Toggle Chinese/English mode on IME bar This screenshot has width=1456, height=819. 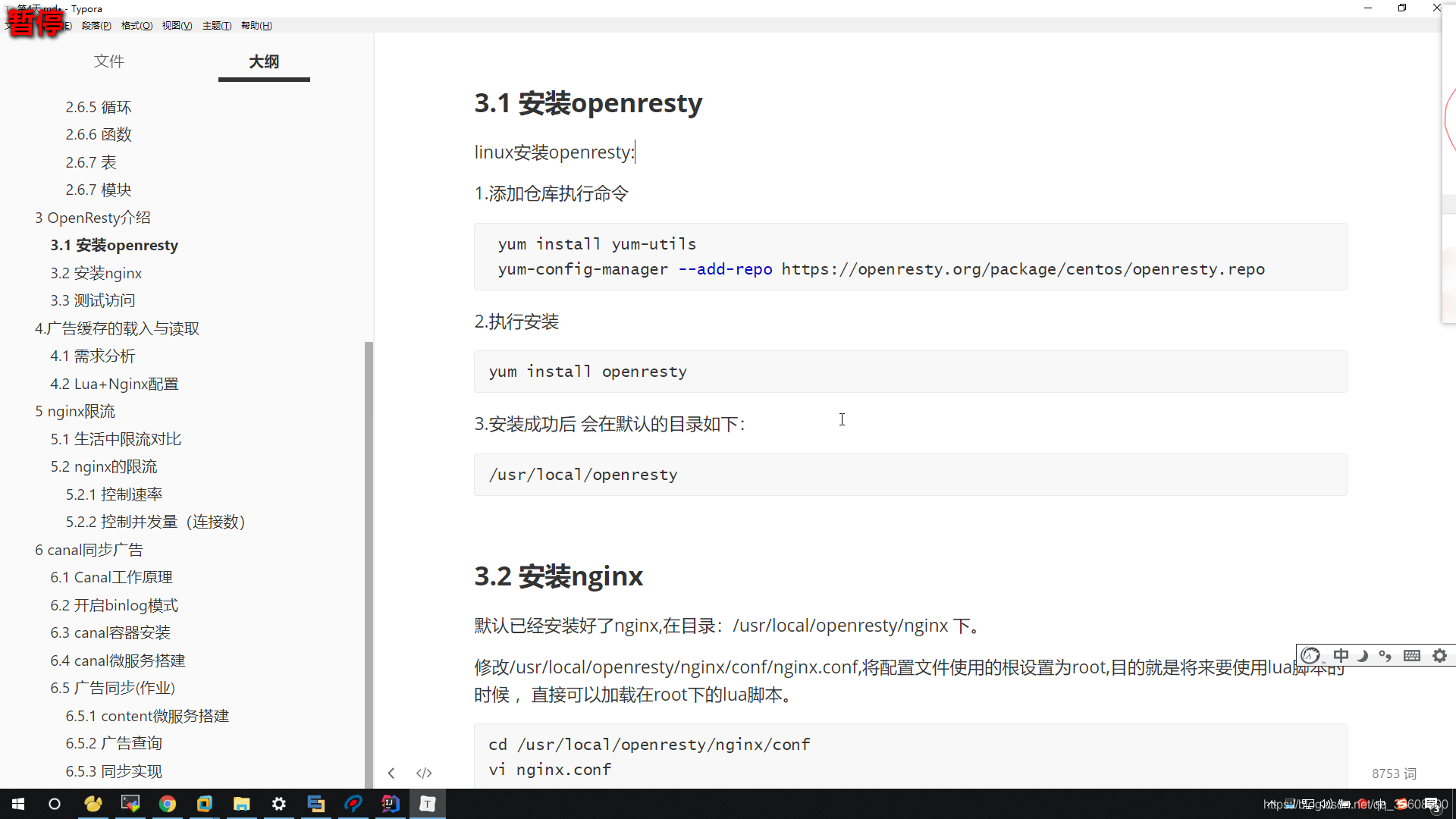[x=1341, y=655]
